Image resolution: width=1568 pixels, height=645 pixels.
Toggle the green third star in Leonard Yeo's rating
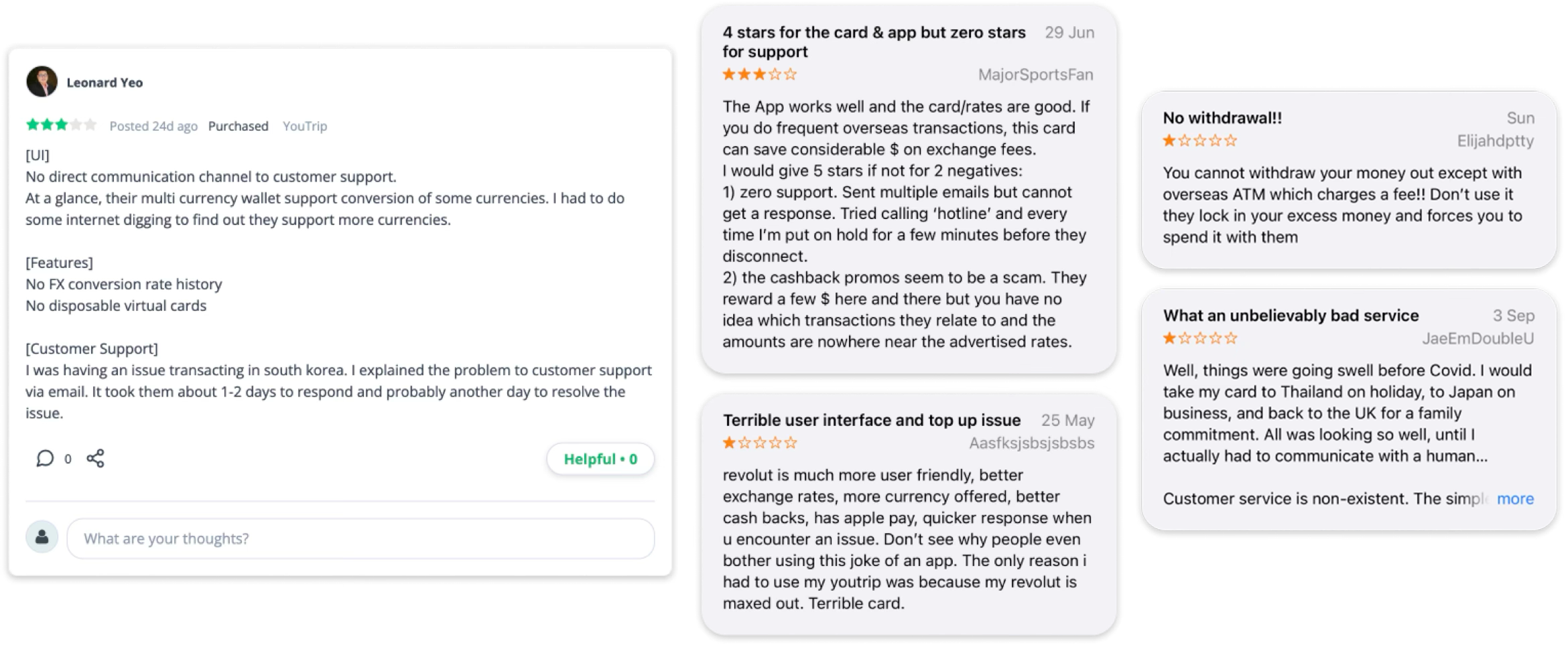point(60,124)
